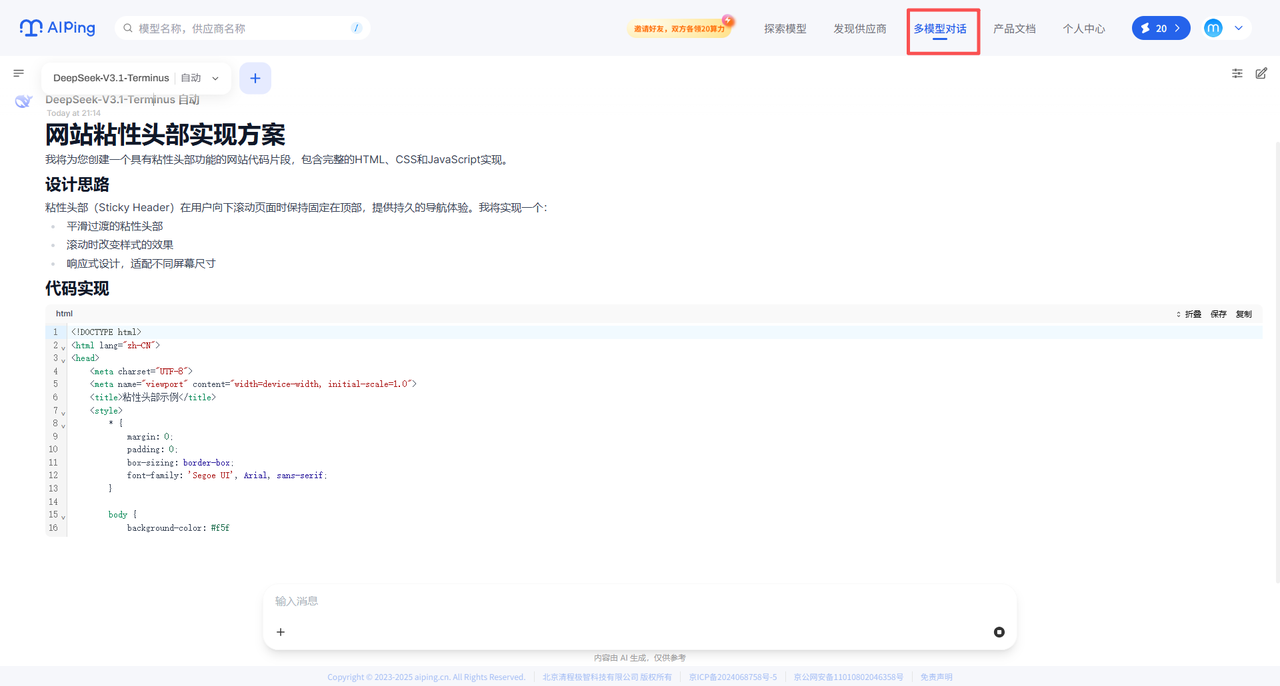
Task: Click line number 14 in gutter
Action: (x=53, y=502)
